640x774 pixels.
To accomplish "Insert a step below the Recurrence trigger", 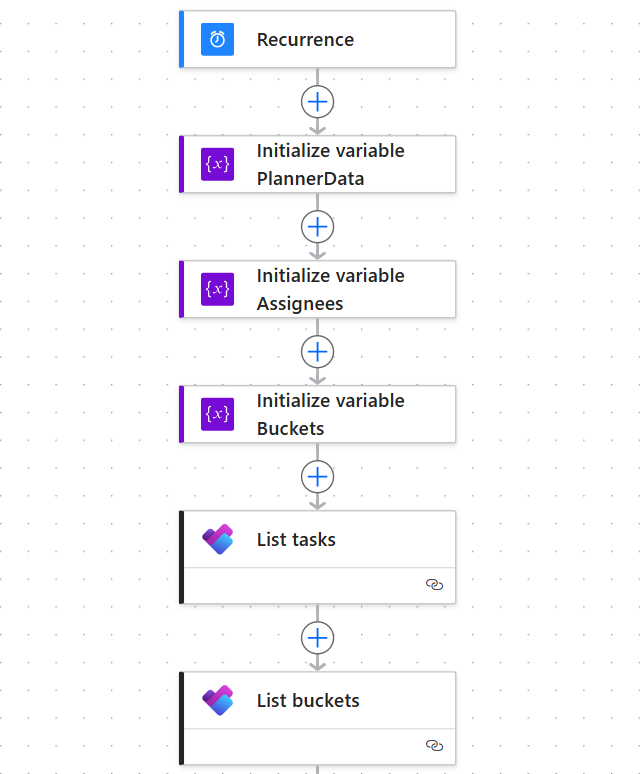I will pyautogui.click(x=317, y=102).
